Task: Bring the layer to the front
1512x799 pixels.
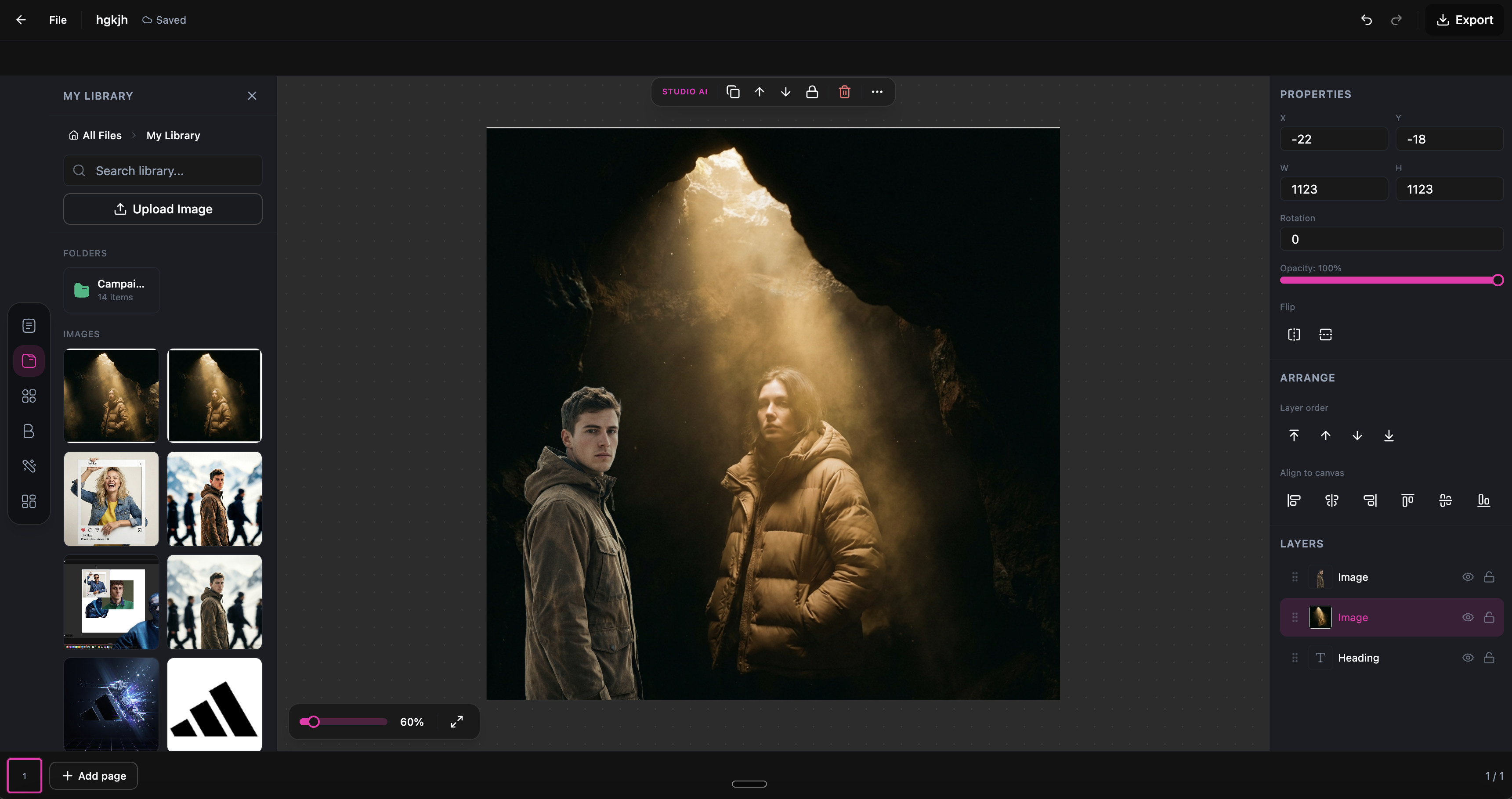Action: click(x=1294, y=435)
